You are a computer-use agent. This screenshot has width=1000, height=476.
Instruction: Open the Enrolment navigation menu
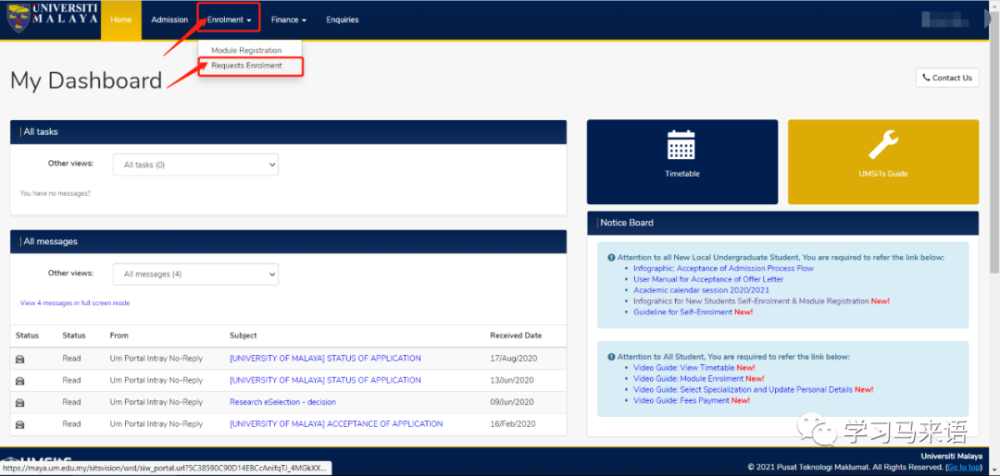tap(228, 20)
